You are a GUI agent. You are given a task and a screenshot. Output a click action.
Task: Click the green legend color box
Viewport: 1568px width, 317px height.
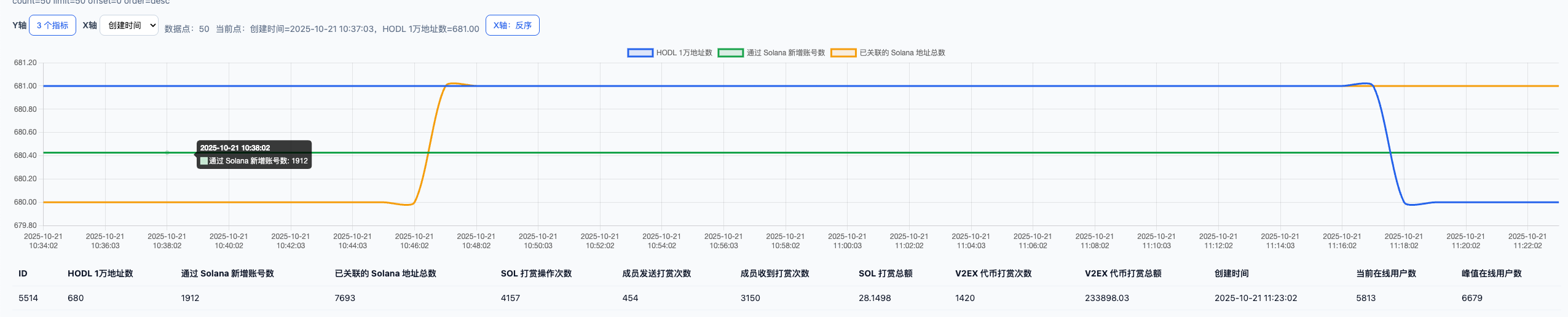(730, 53)
